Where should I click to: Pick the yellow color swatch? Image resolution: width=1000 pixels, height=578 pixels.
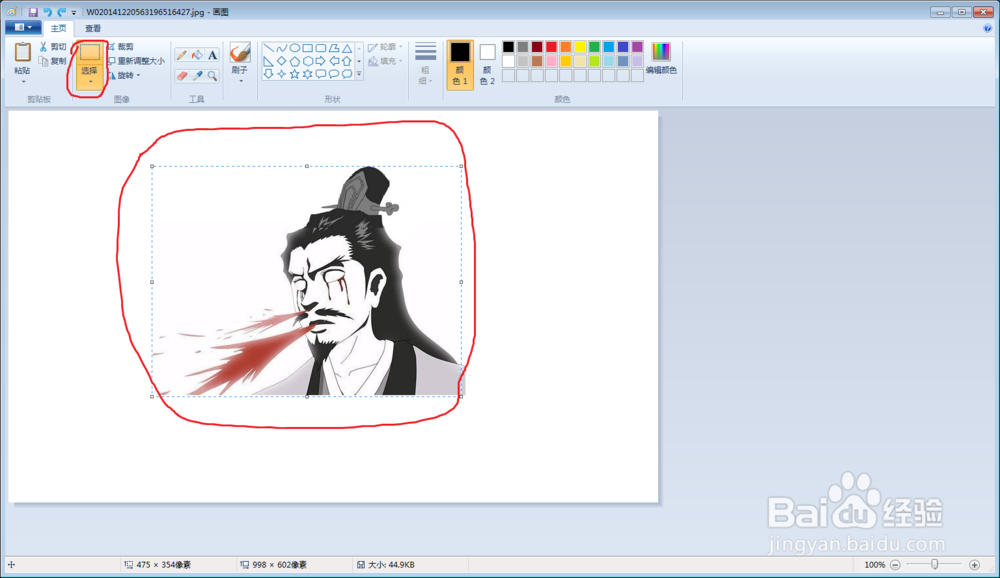pos(580,47)
